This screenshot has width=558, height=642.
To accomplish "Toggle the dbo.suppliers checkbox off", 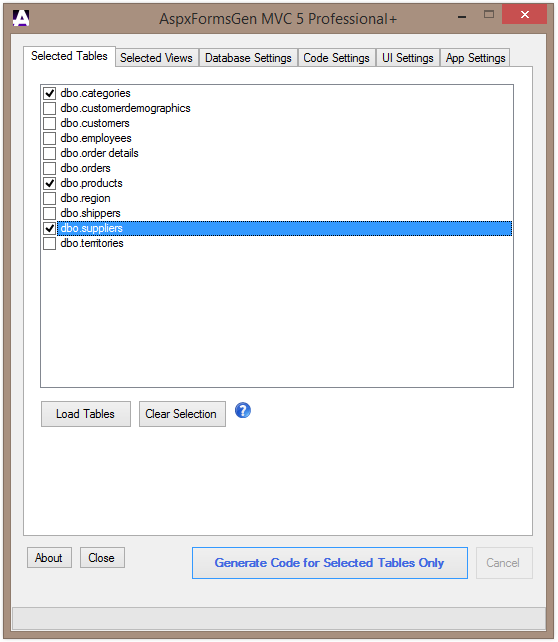I will 50,228.
